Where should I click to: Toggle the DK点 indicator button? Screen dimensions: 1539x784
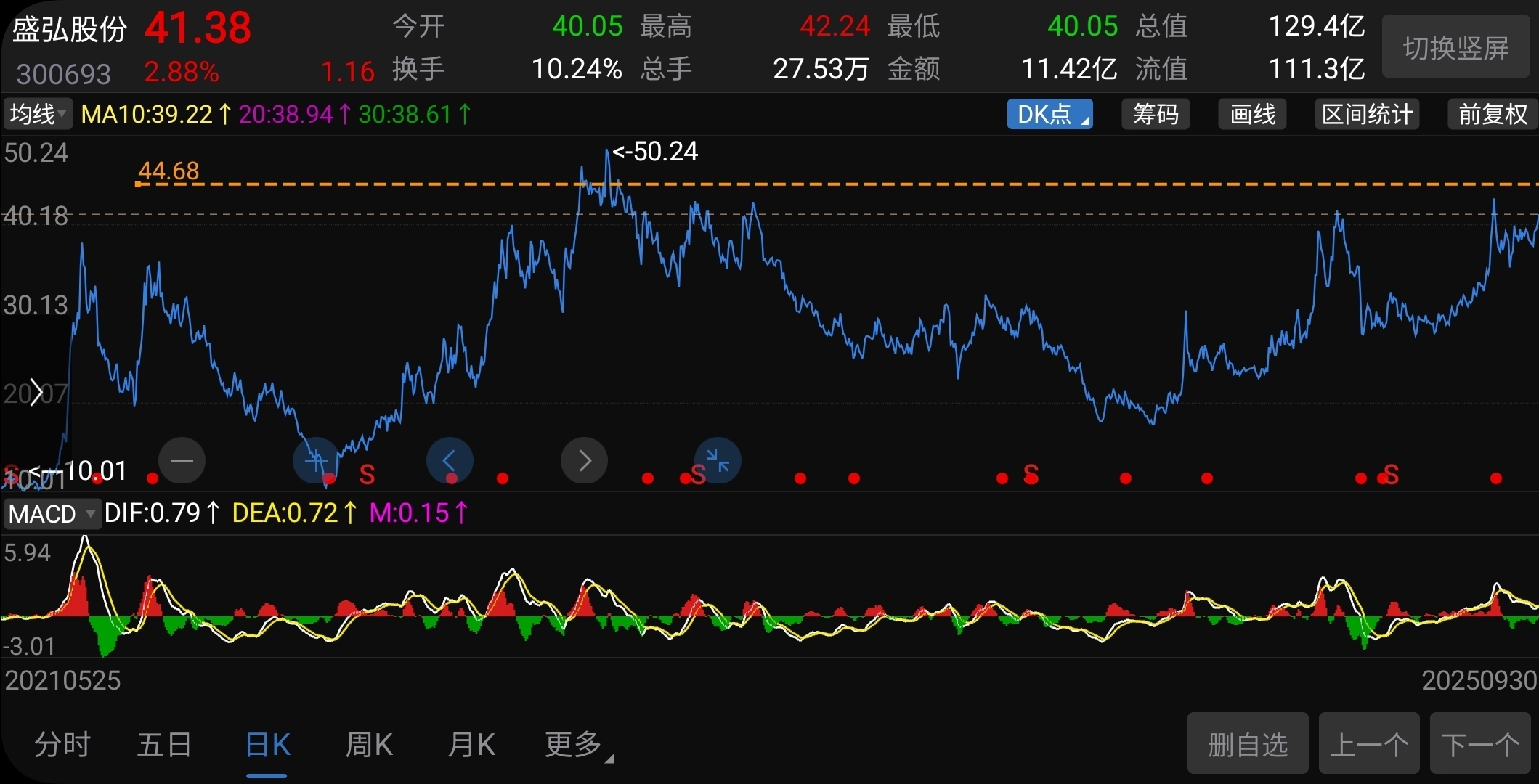pyautogui.click(x=1049, y=115)
